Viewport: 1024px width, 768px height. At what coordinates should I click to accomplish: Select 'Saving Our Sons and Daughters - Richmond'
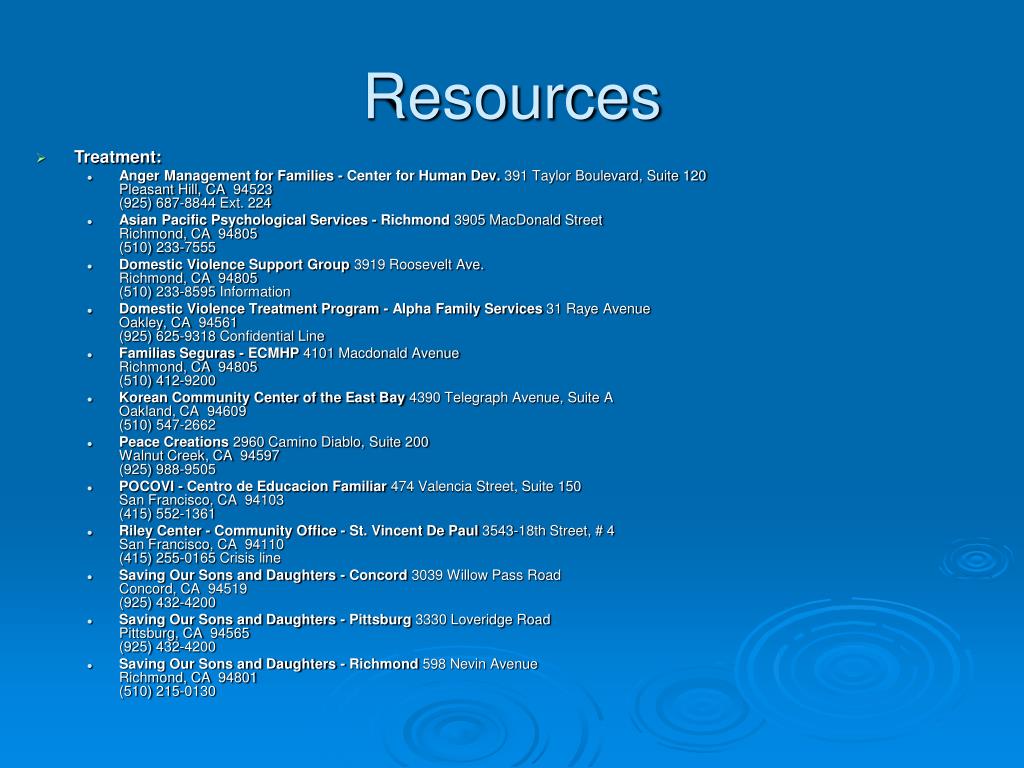pos(268,664)
